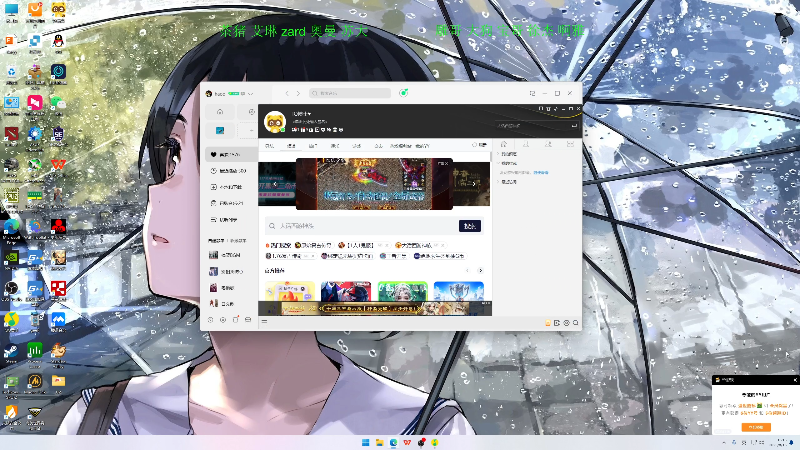800x450 pixels.
Task: Open the Steam desktop icon
Action: click(11, 352)
